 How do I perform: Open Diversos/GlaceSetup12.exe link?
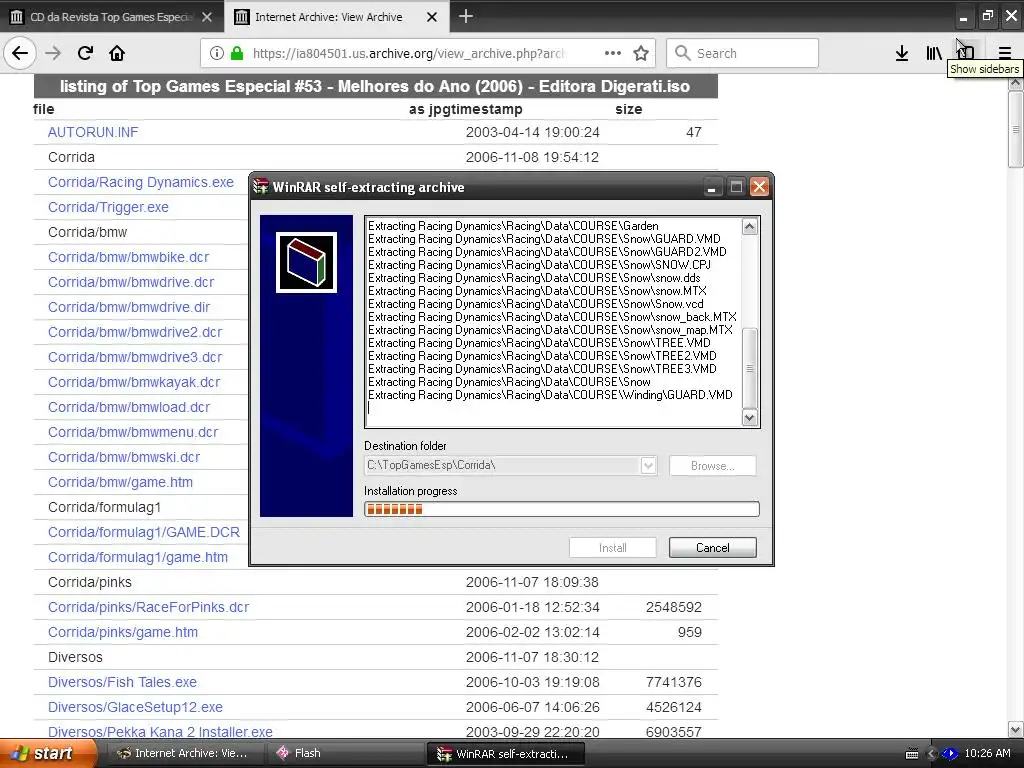tap(135, 707)
